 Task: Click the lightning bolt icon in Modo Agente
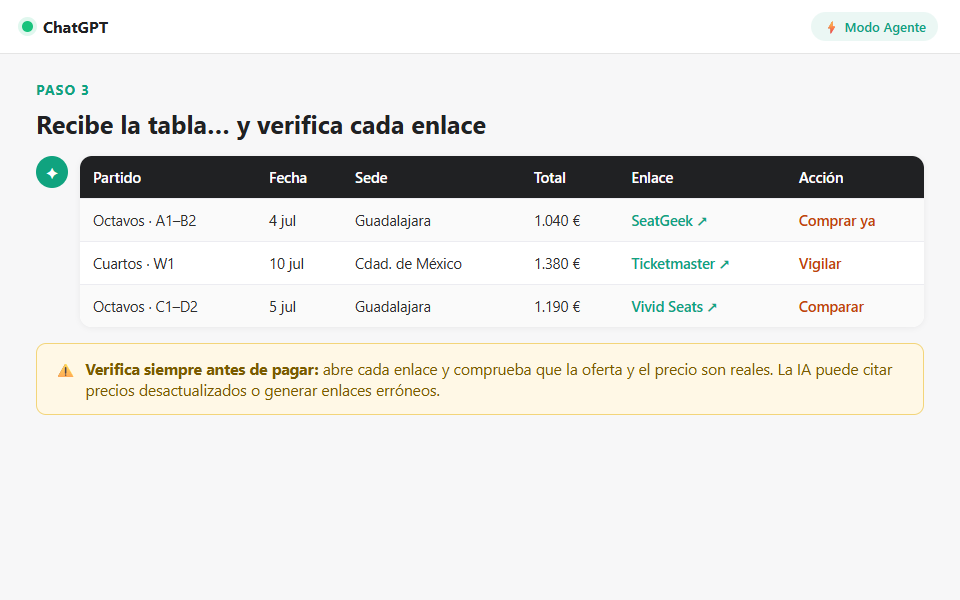[831, 28]
